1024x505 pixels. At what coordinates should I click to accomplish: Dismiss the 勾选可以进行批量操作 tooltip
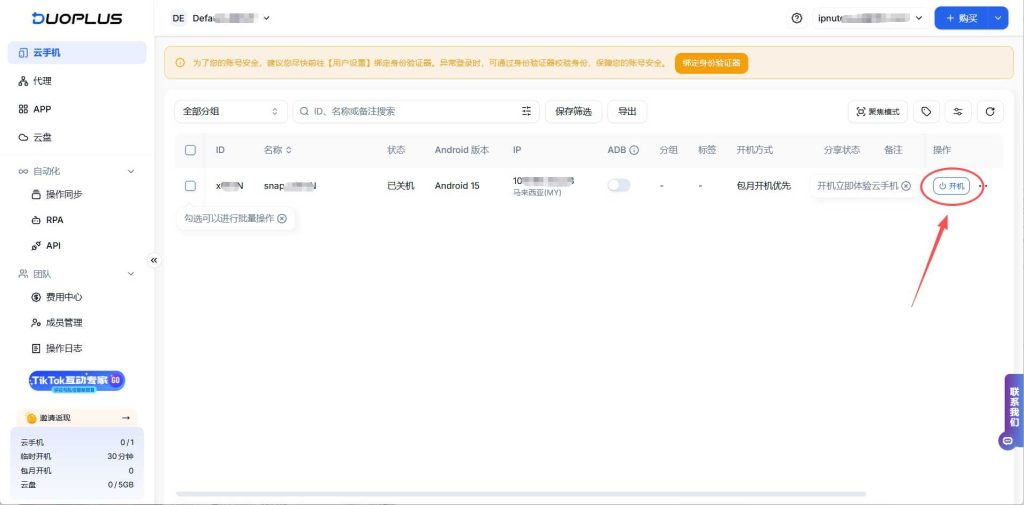tap(282, 218)
